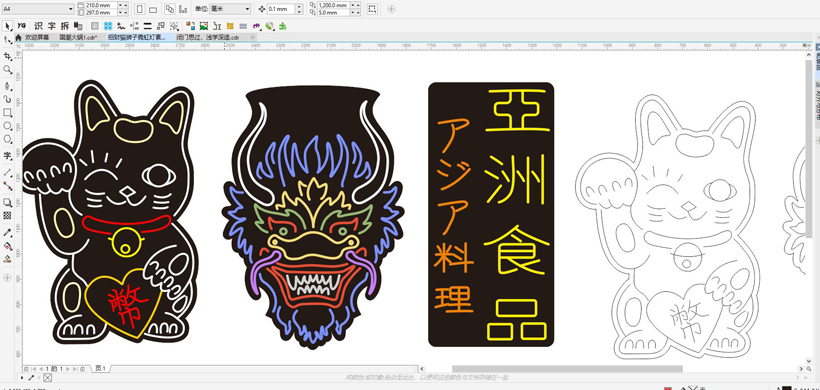
Task: Click the orange table grid icon
Action: pyautogui.click(x=230, y=26)
